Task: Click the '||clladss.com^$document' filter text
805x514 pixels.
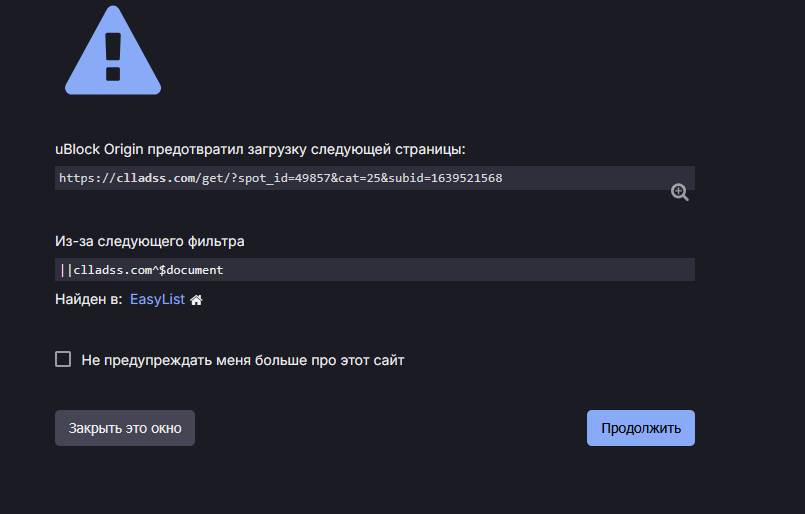Action: pos(141,270)
